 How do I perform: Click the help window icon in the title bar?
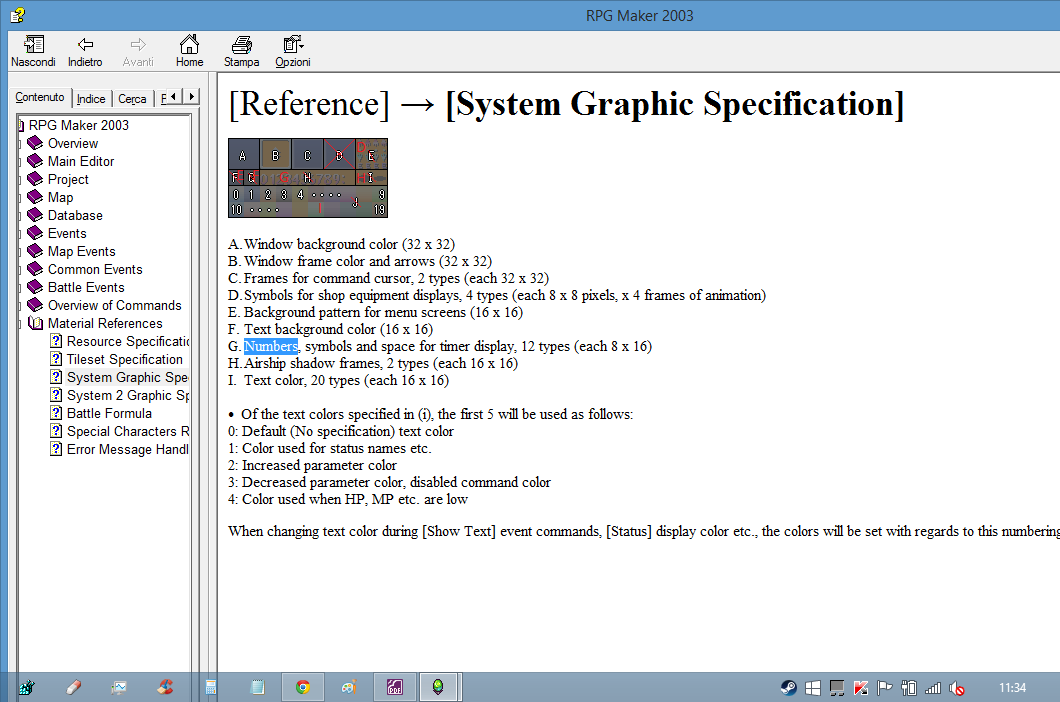pos(18,15)
